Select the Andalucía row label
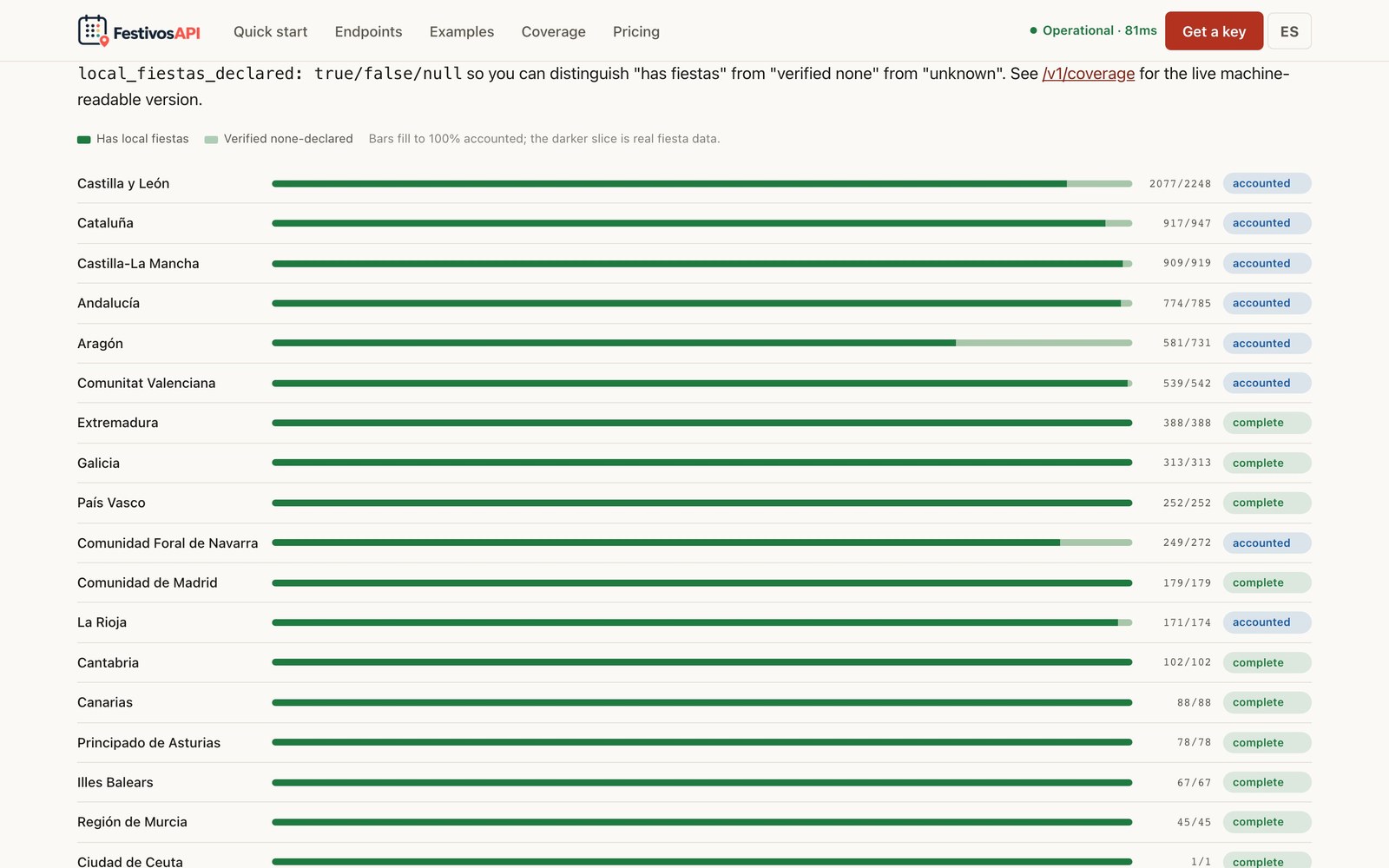Screen dimensions: 1389x868 [x=109, y=303]
